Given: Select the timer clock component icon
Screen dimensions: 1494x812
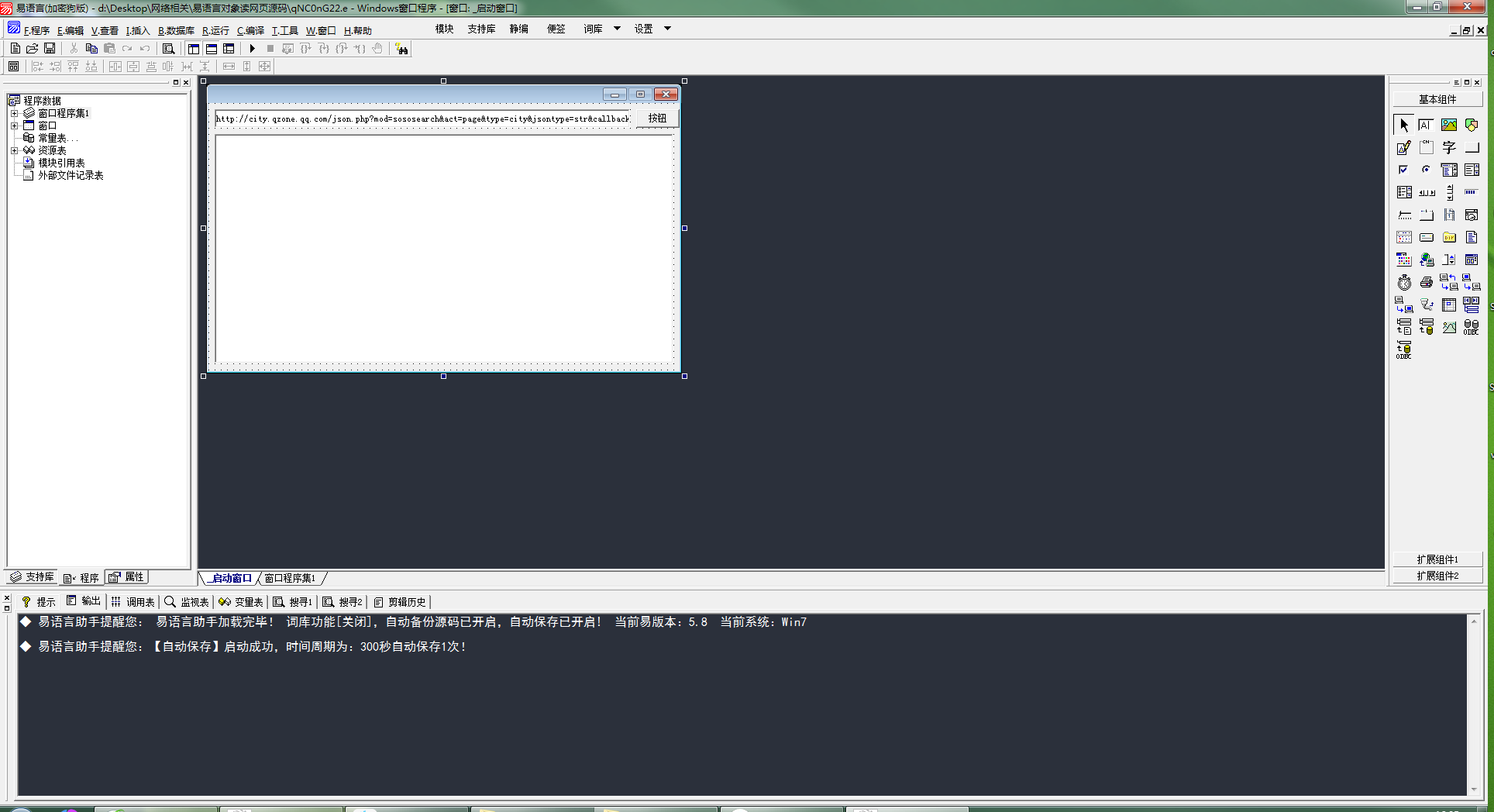Looking at the screenshot, I should [x=1404, y=283].
